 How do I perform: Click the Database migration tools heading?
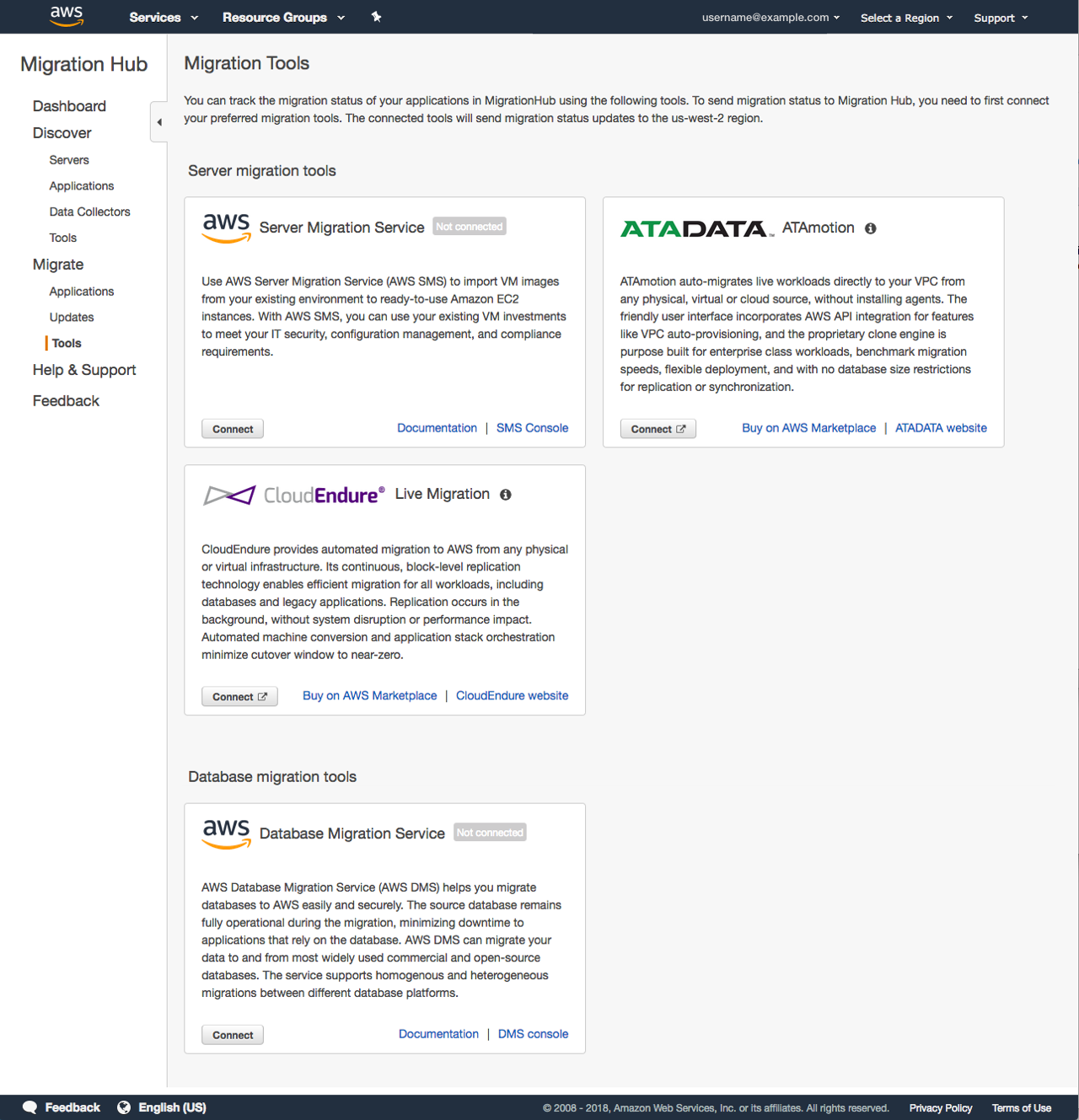coord(271,777)
